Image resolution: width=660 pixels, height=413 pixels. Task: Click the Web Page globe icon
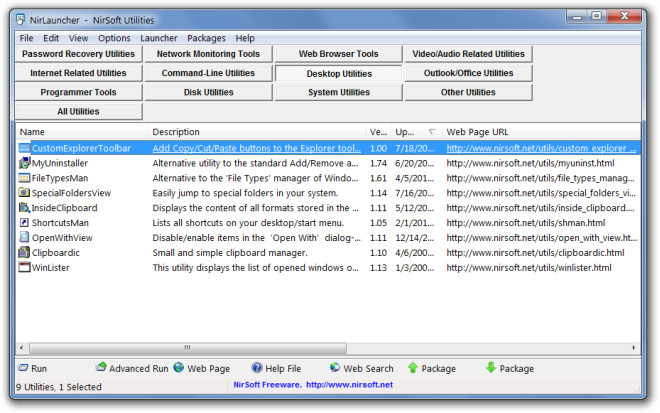tap(178, 368)
